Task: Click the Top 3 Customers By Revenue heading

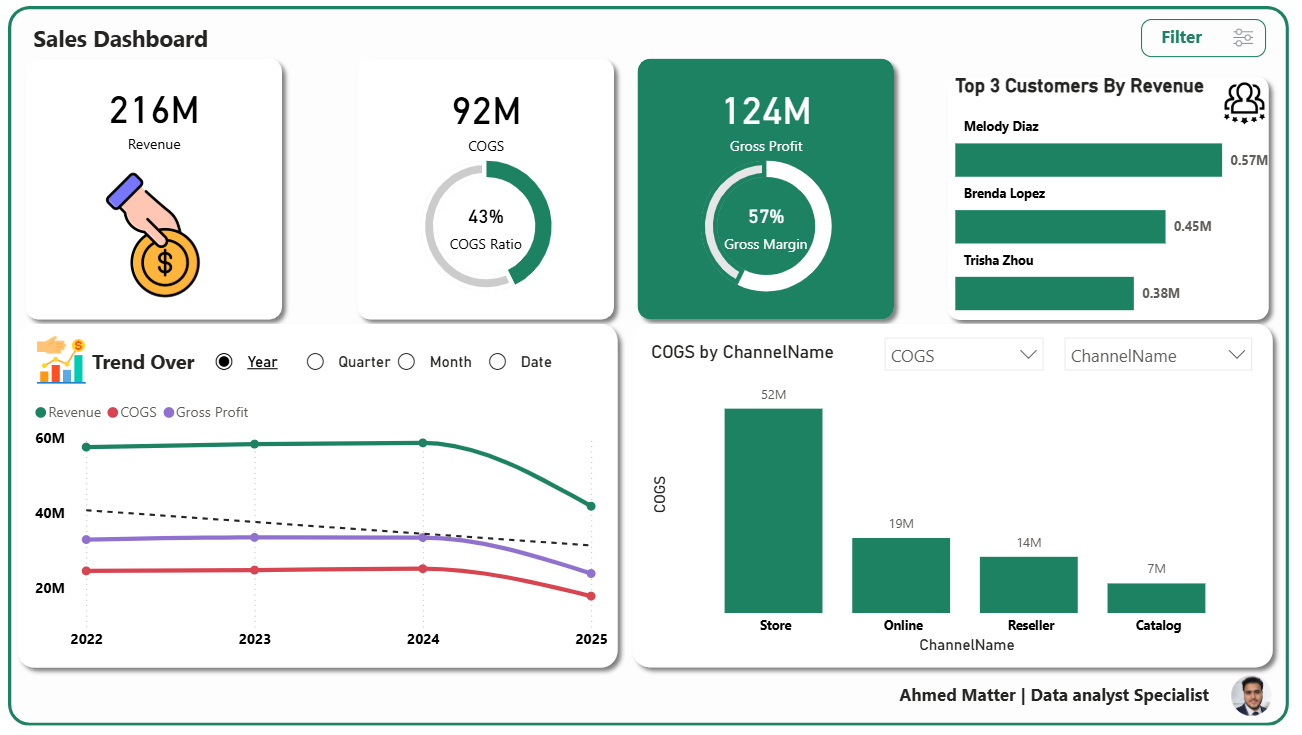Action: (1079, 86)
